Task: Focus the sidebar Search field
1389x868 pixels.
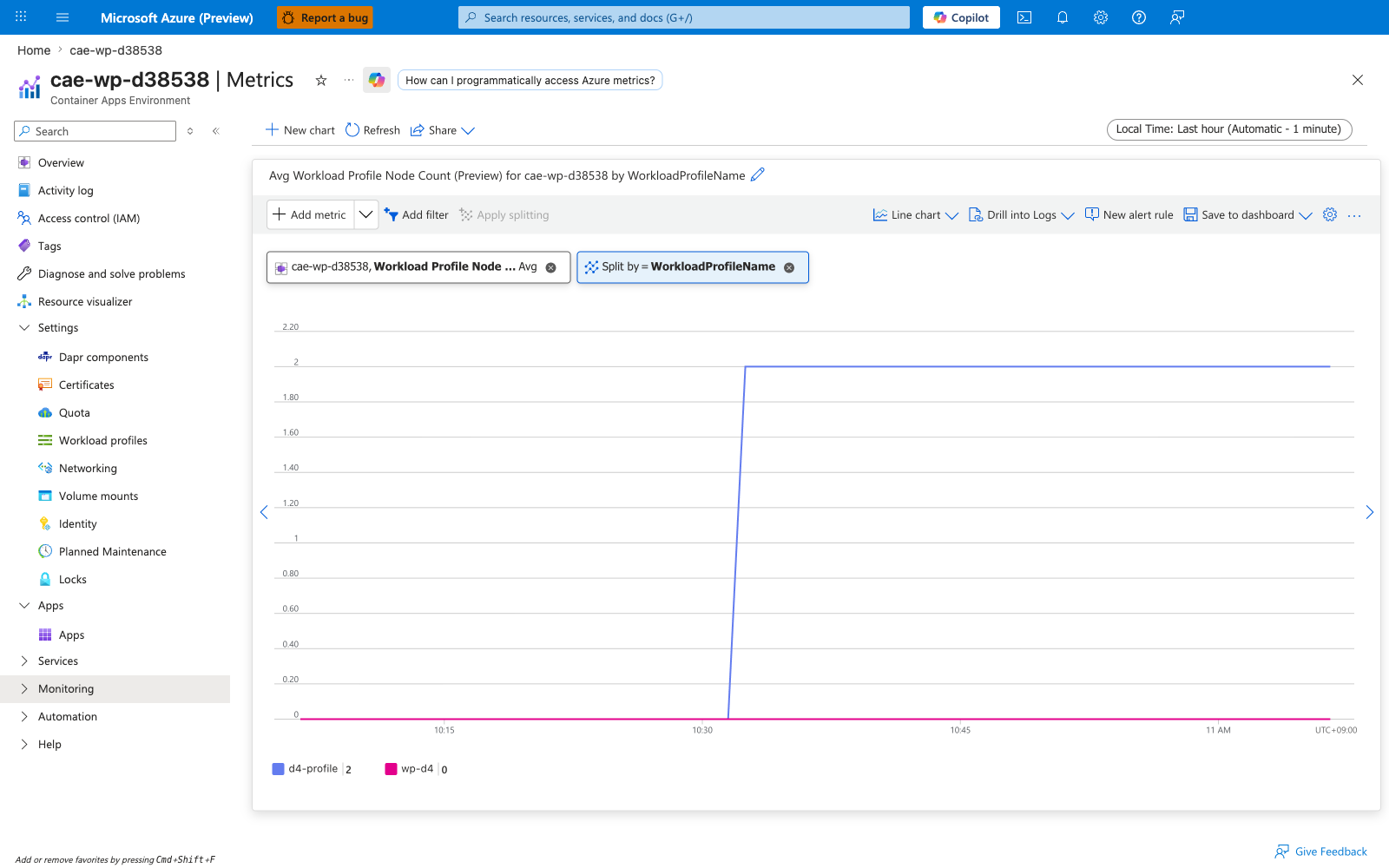Action: coord(95,131)
